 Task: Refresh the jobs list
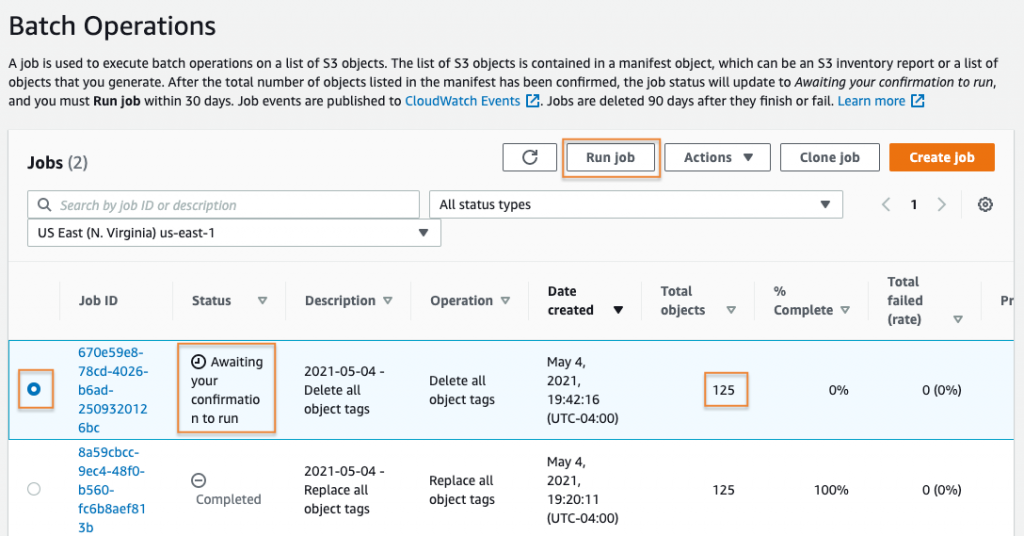pyautogui.click(x=530, y=157)
